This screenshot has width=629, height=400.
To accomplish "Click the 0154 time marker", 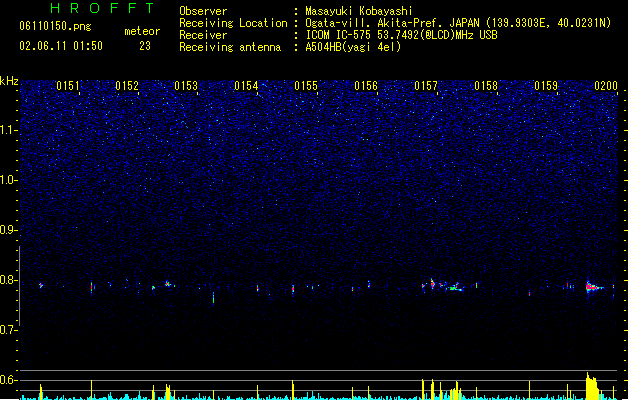I will (x=246, y=86).
